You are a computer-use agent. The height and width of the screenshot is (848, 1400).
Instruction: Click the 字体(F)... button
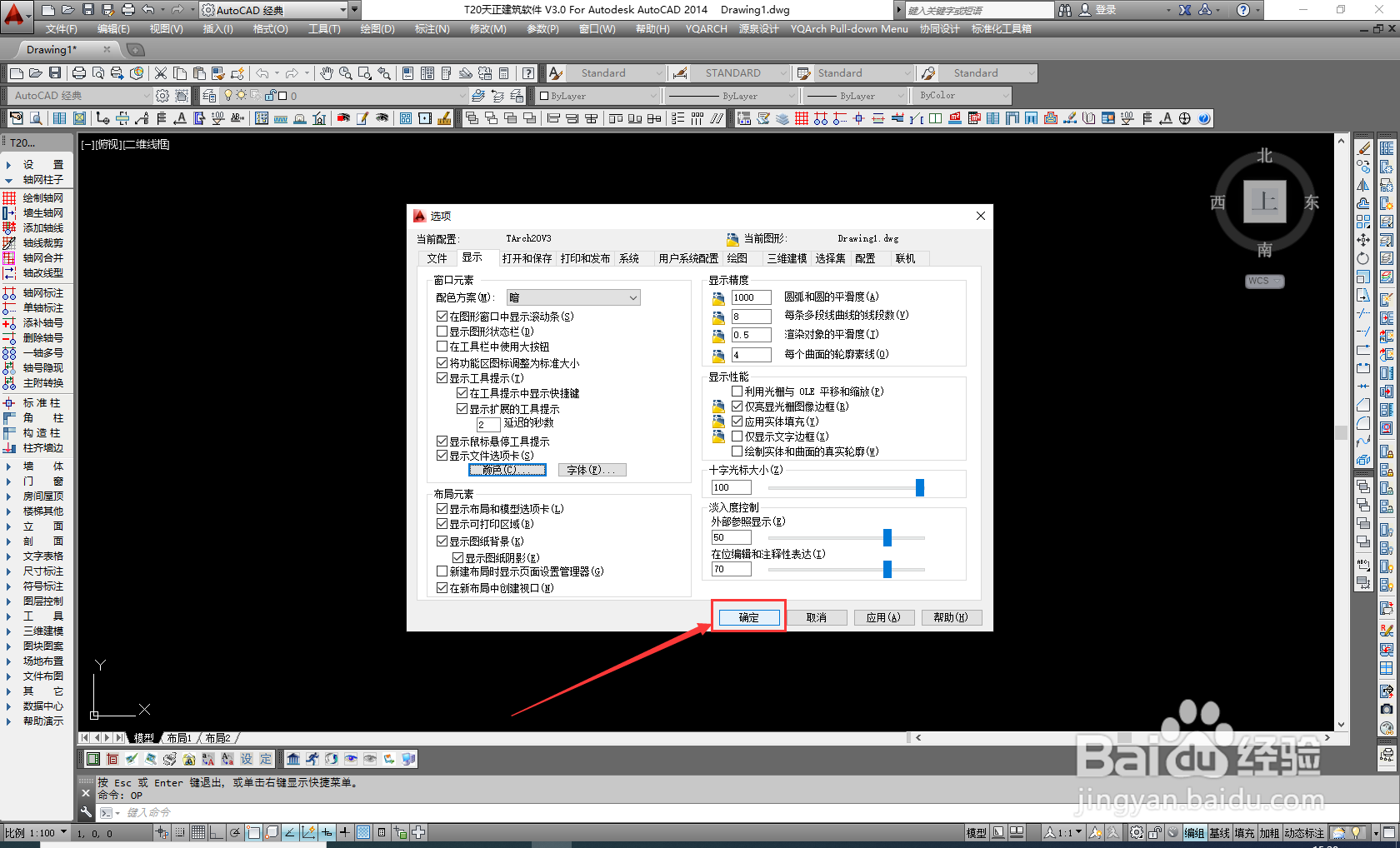[592, 470]
